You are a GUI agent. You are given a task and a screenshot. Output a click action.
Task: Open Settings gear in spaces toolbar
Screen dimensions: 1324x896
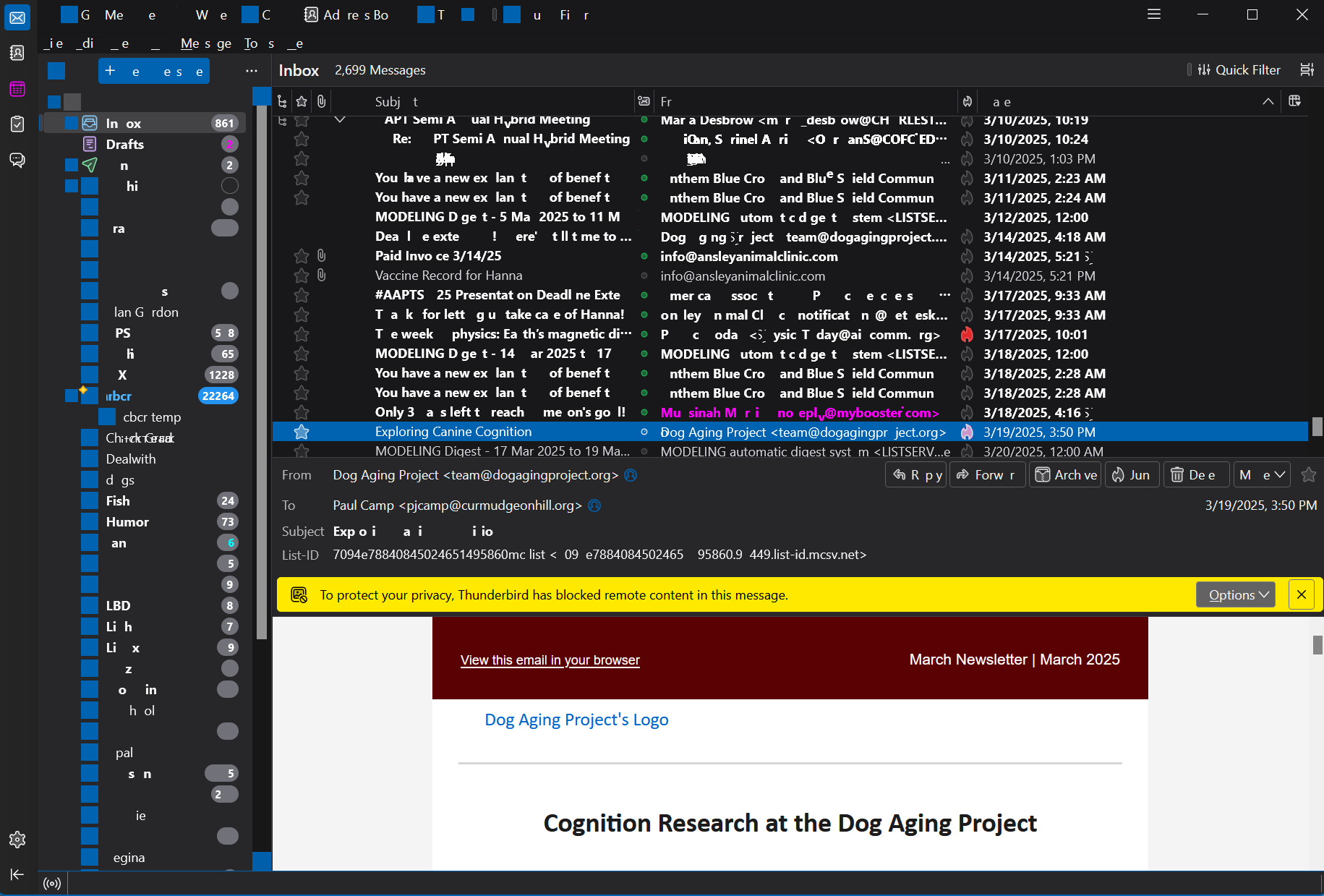coord(17,840)
